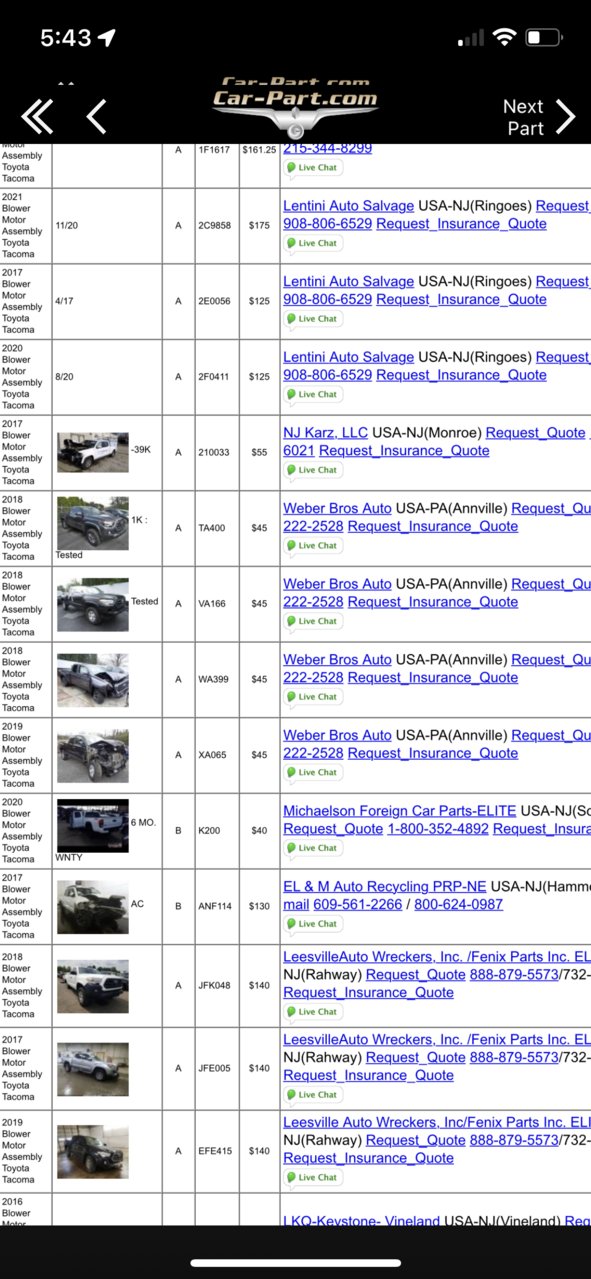This screenshot has width=591, height=1279.
Task: Open Live Chat in Michaelson Foreign Car Parts row
Action: click(313, 848)
